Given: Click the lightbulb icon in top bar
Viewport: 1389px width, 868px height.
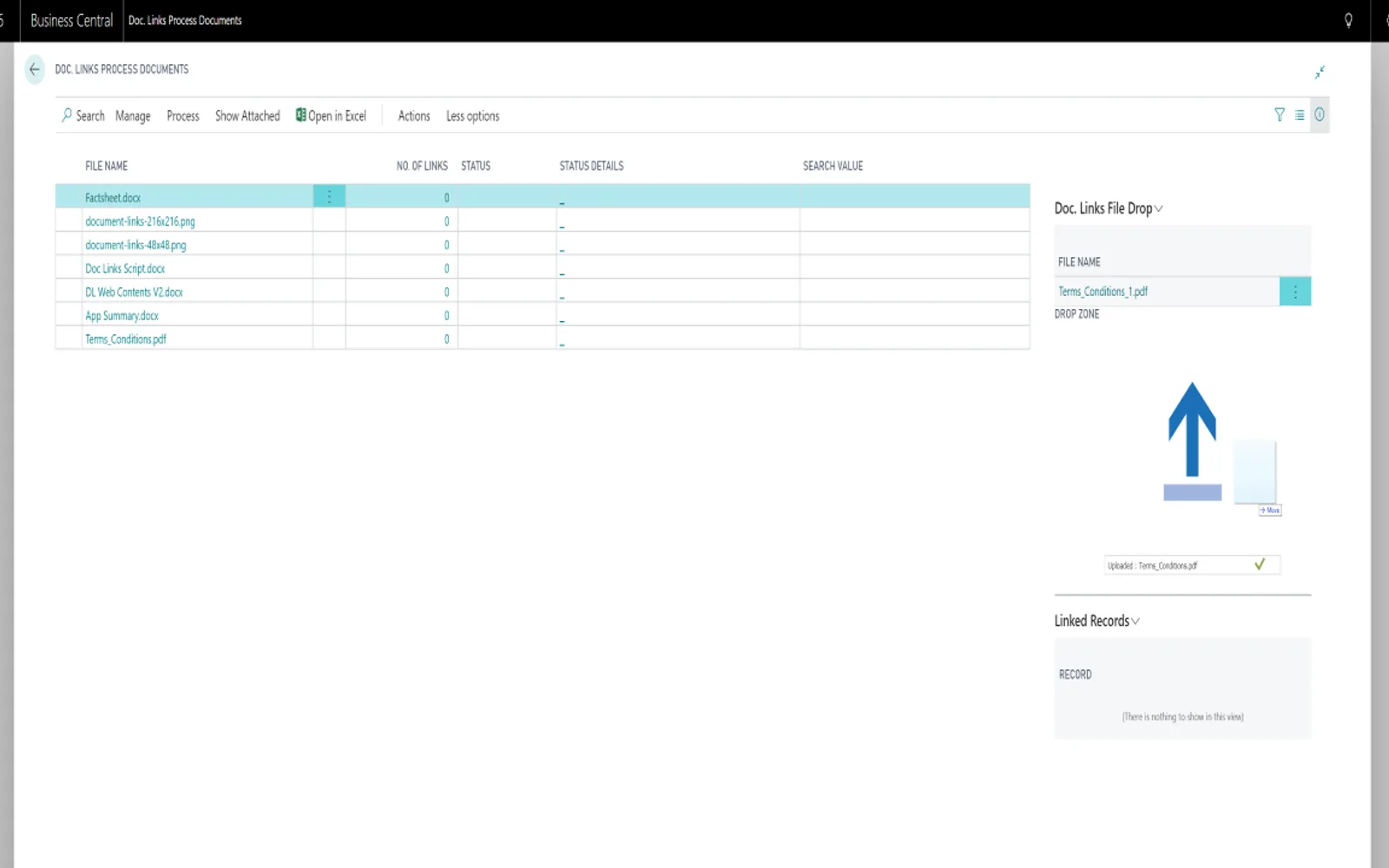Looking at the screenshot, I should (x=1348, y=20).
